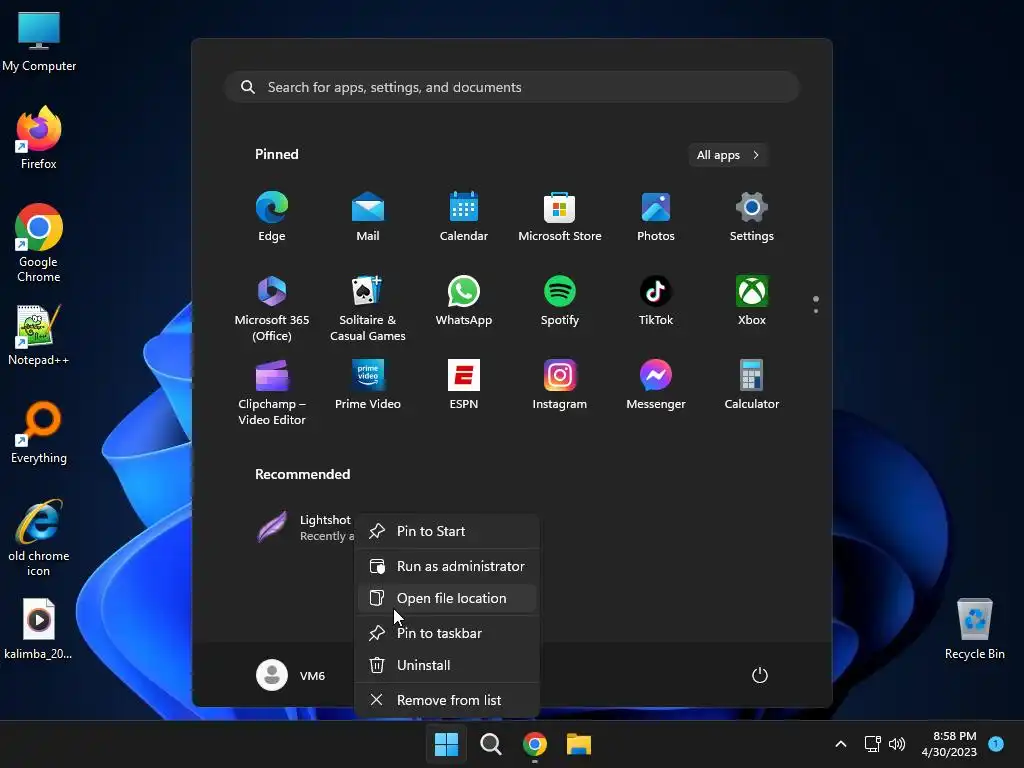Select My Computer desktop icon
This screenshot has width=1024, height=768.
click(x=39, y=41)
